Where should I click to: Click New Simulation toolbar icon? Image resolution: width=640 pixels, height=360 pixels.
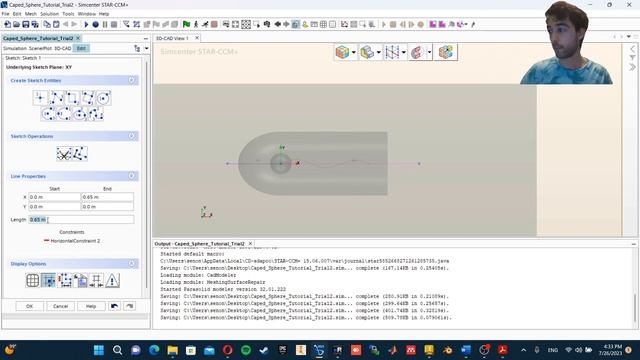coord(7,24)
